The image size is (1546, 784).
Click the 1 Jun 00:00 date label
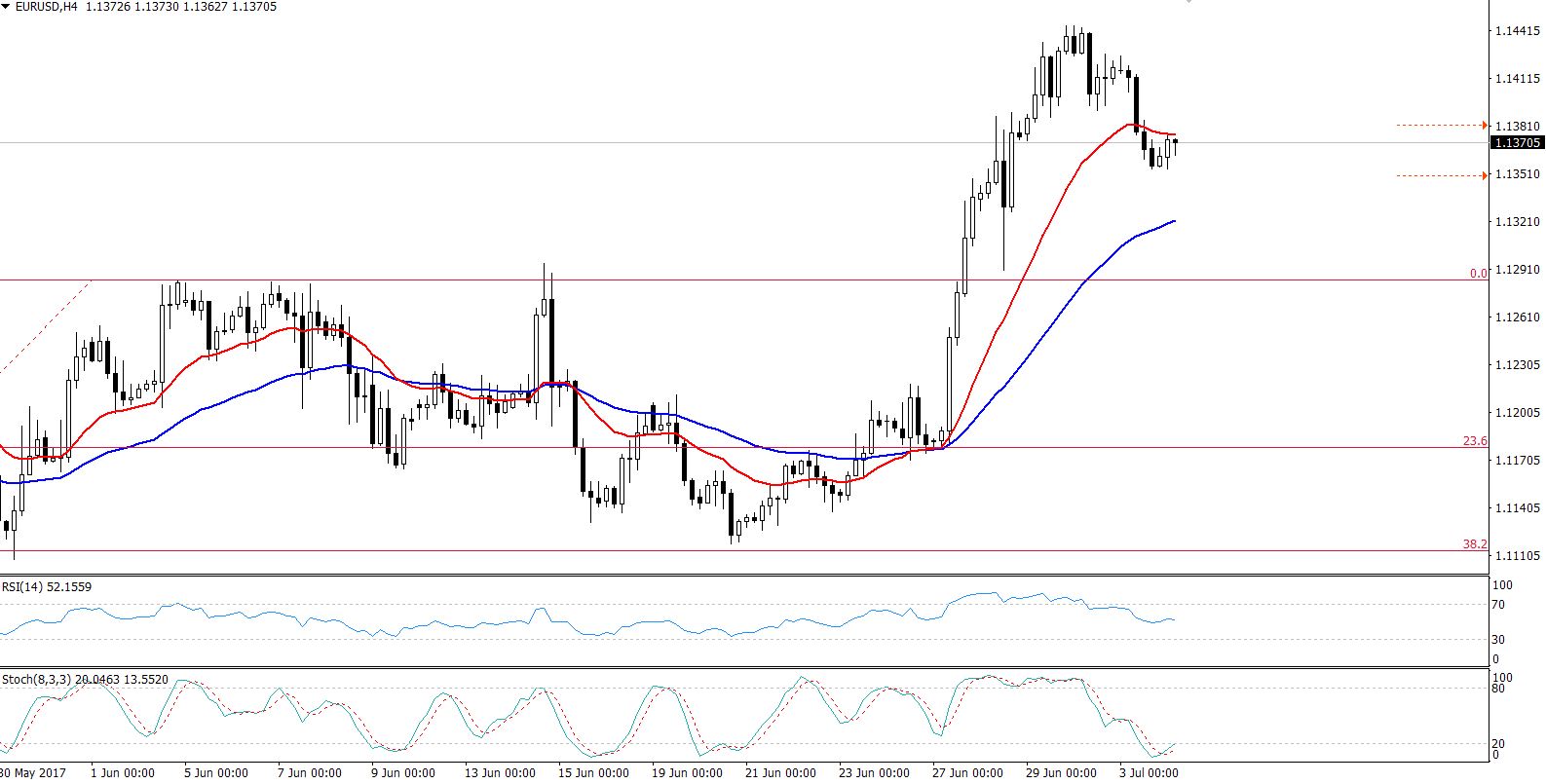click(x=123, y=773)
